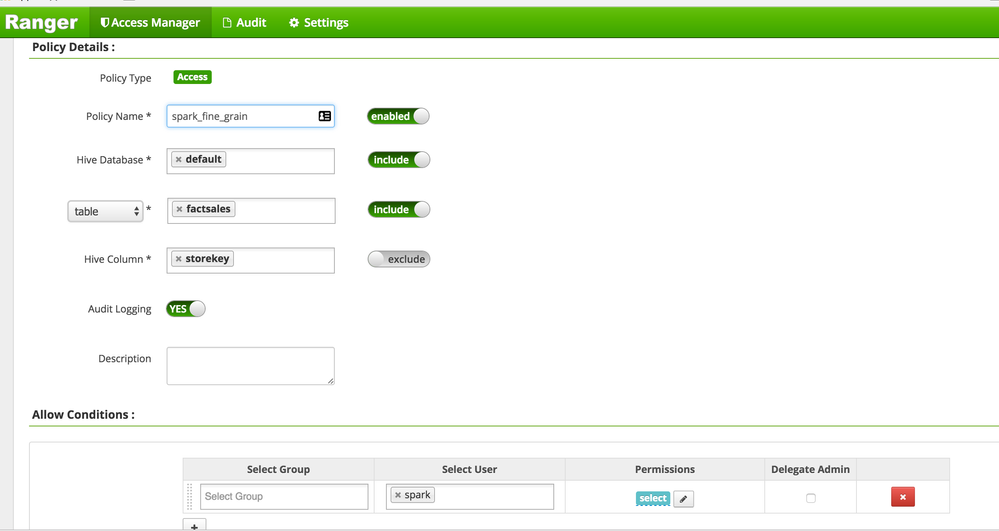The width and height of the screenshot is (999, 531).
Task: Click the Access Manager shield icon
Action: point(104,23)
